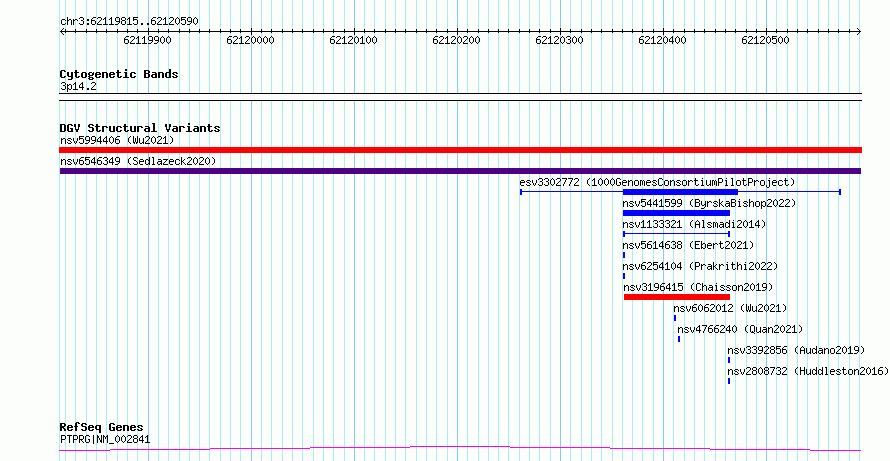Click the Cytogenetic Bands track title
The image size is (890, 461).
tap(119, 74)
